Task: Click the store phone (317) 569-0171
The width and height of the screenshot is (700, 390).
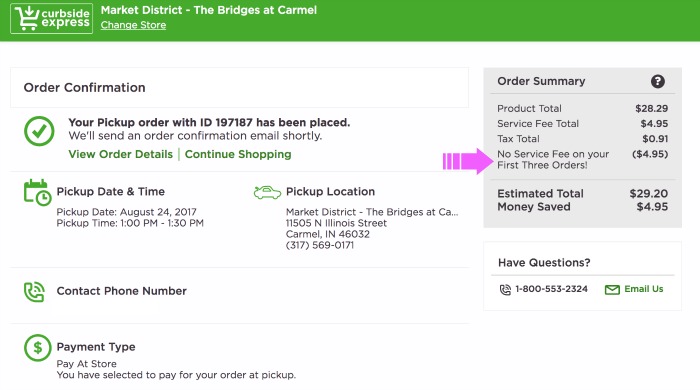Action: tap(320, 245)
